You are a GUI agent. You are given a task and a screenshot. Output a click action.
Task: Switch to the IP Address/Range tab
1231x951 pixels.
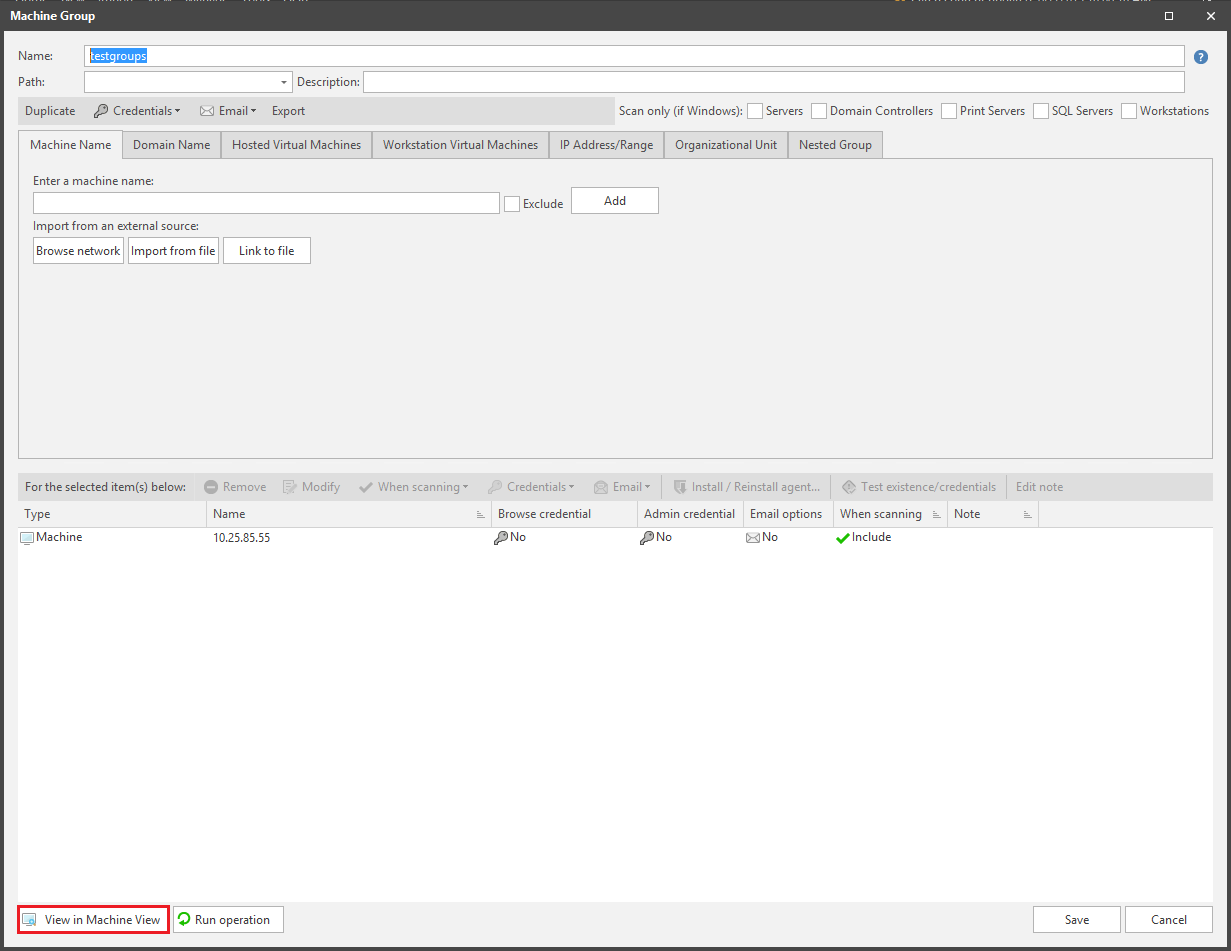coord(606,144)
